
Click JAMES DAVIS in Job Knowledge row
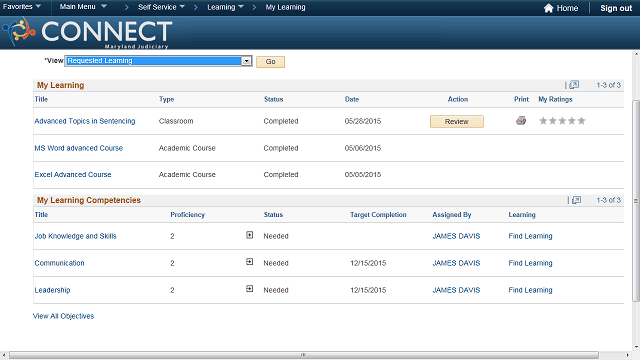[x=456, y=236]
